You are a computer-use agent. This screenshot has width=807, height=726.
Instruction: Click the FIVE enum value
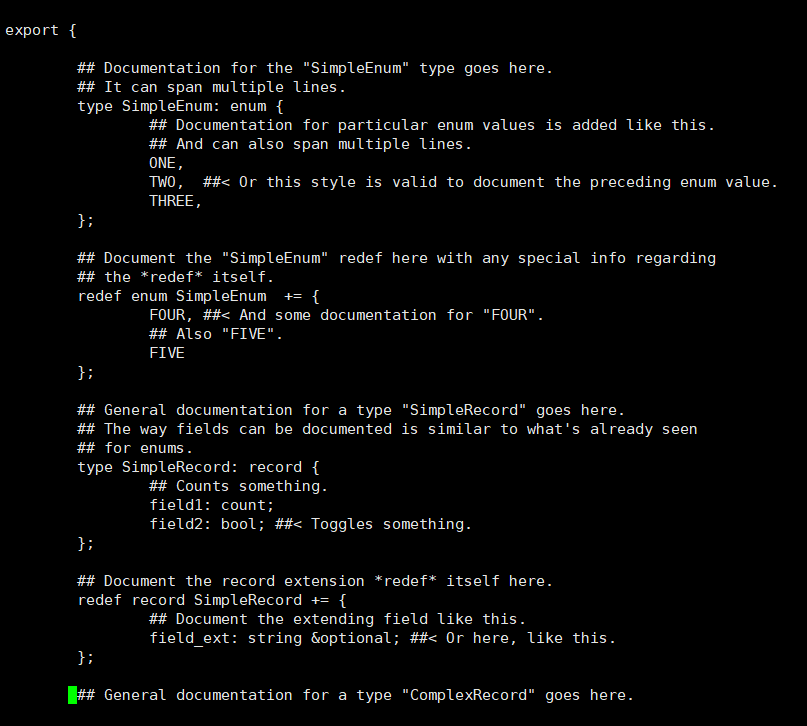pos(167,353)
